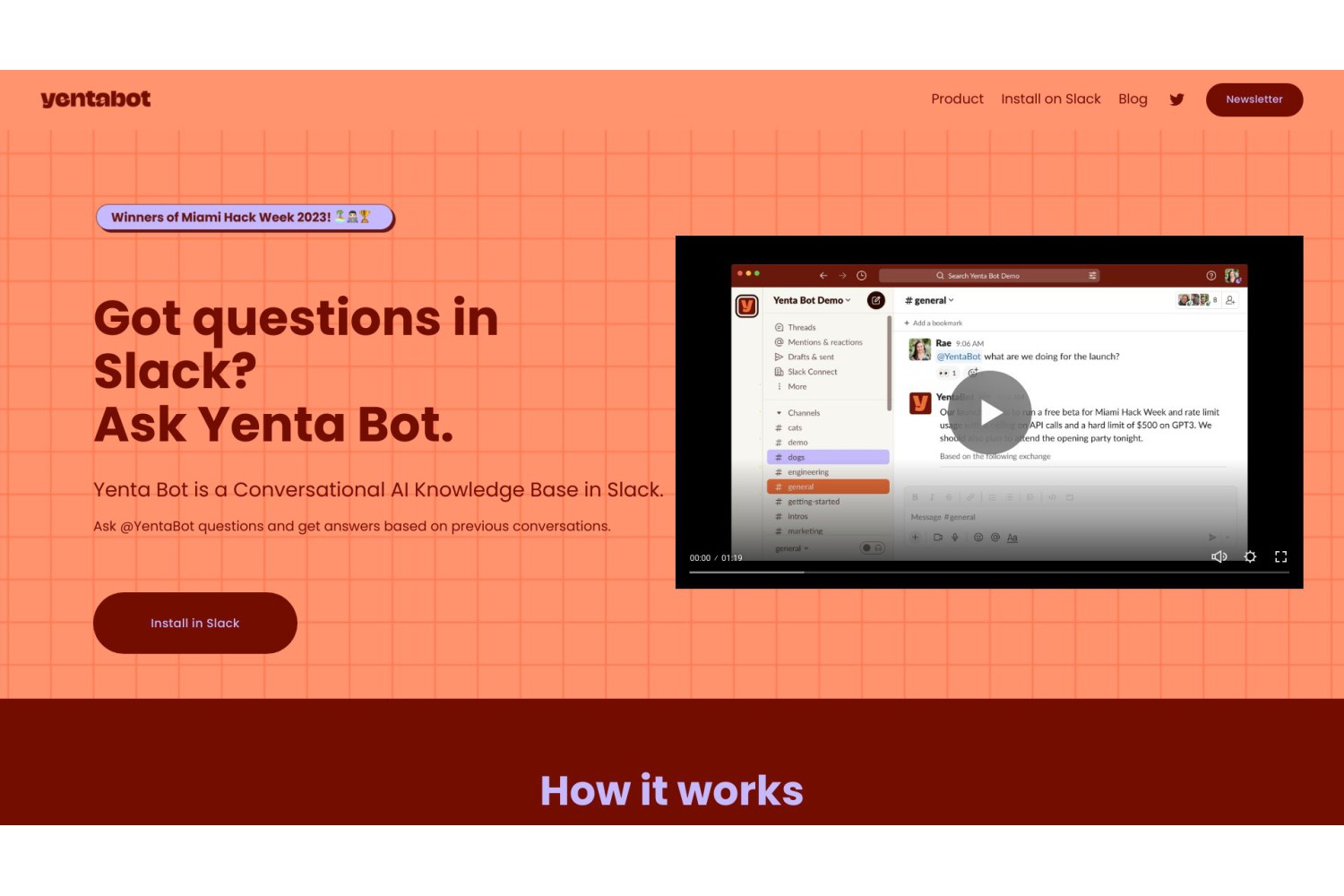Mute the video using the speaker icon
This screenshot has height=896, width=1344.
coord(1219,556)
